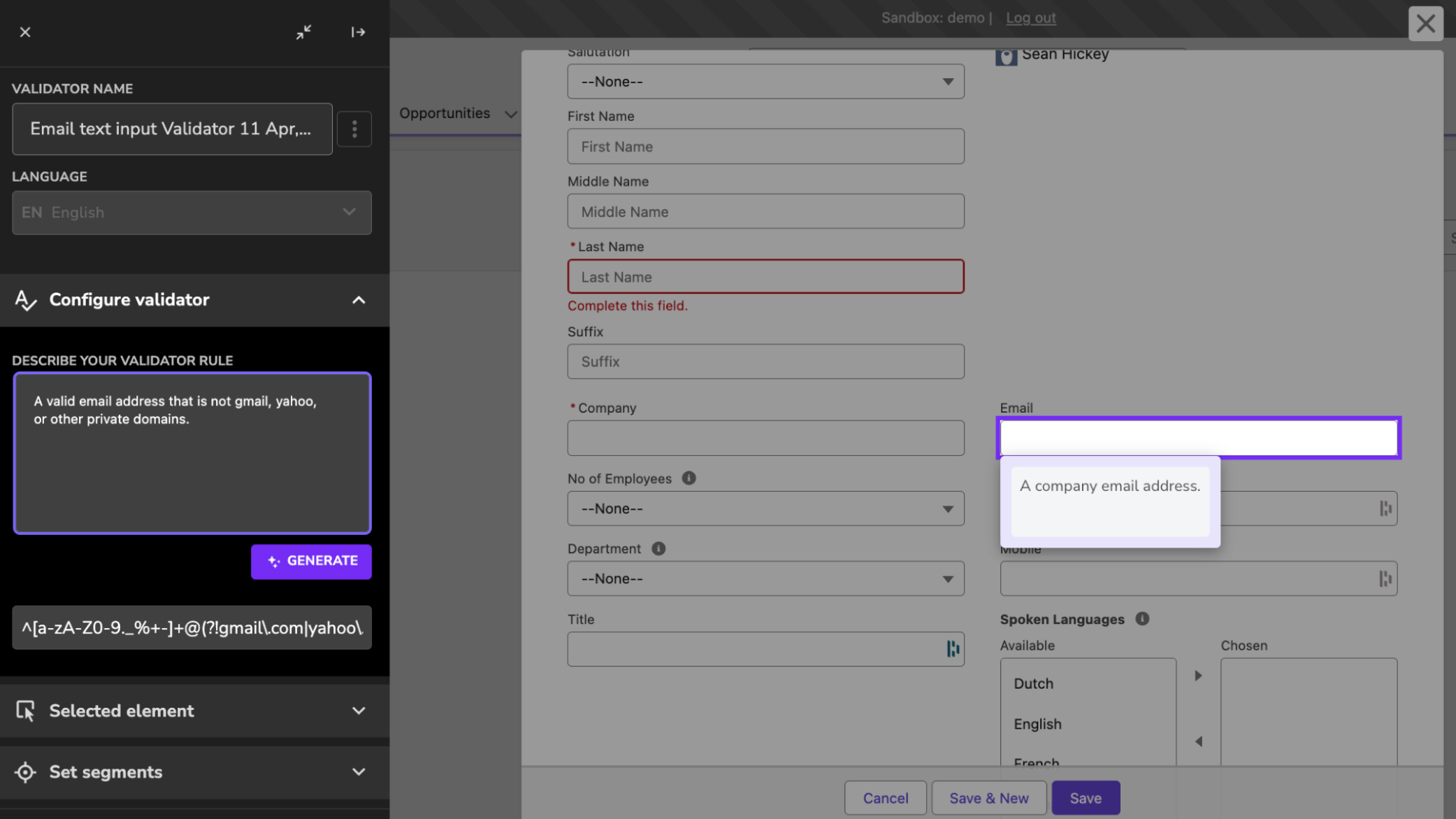Image resolution: width=1456 pixels, height=819 pixels.
Task: Open the Language English dropdown
Action: [x=192, y=213]
